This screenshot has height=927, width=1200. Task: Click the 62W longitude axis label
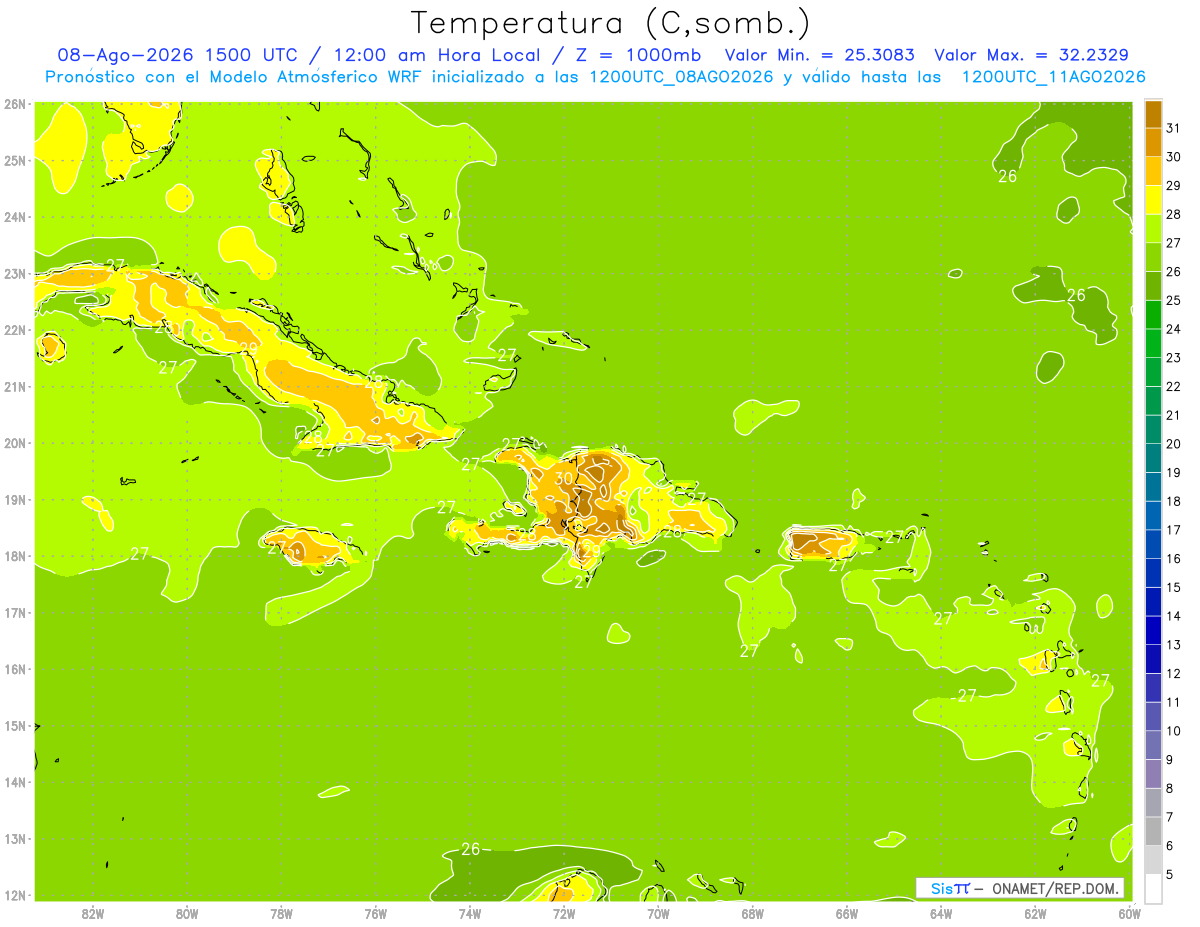1035,912
